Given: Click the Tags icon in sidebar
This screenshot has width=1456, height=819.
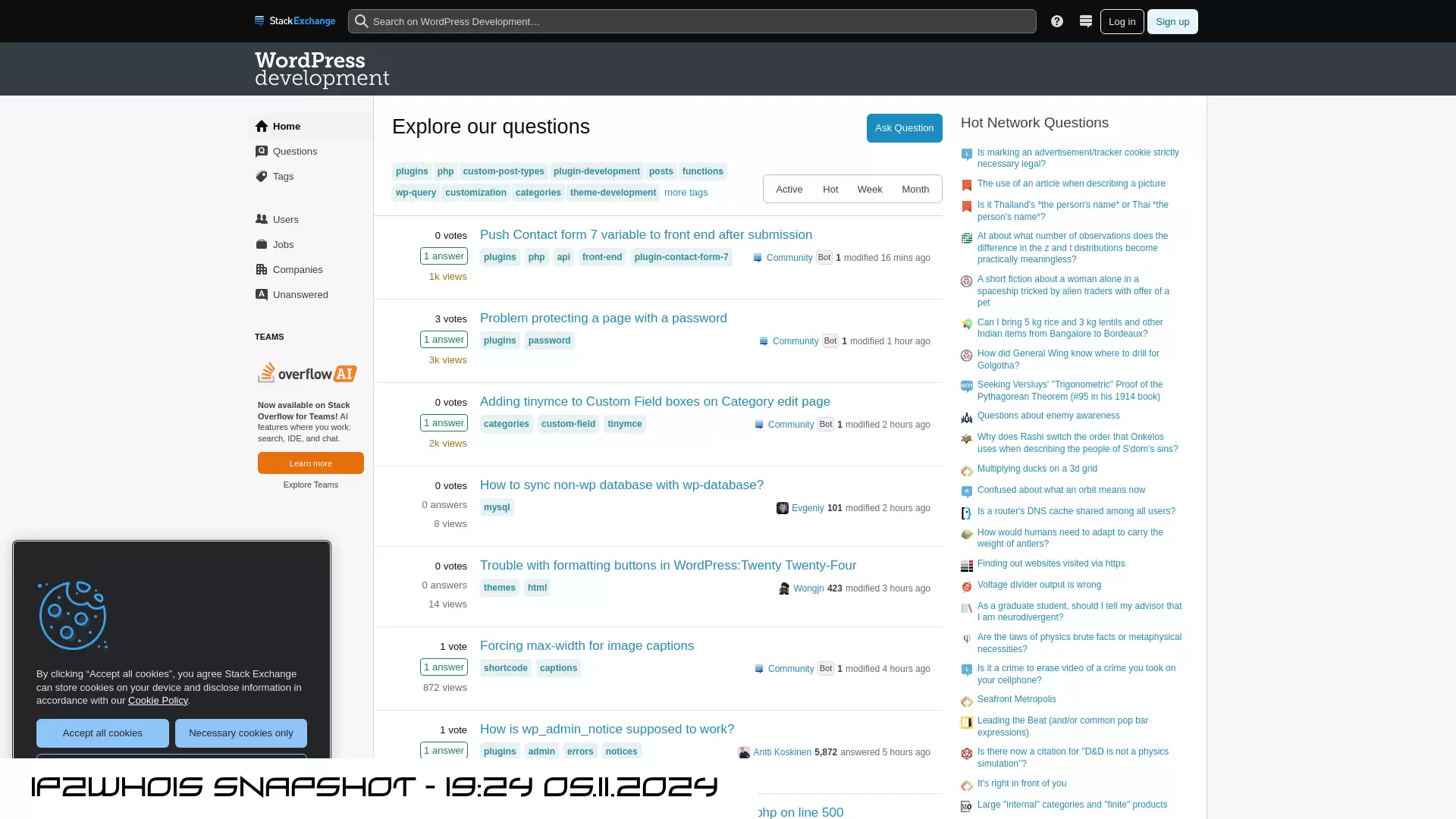Looking at the screenshot, I should coord(262,176).
